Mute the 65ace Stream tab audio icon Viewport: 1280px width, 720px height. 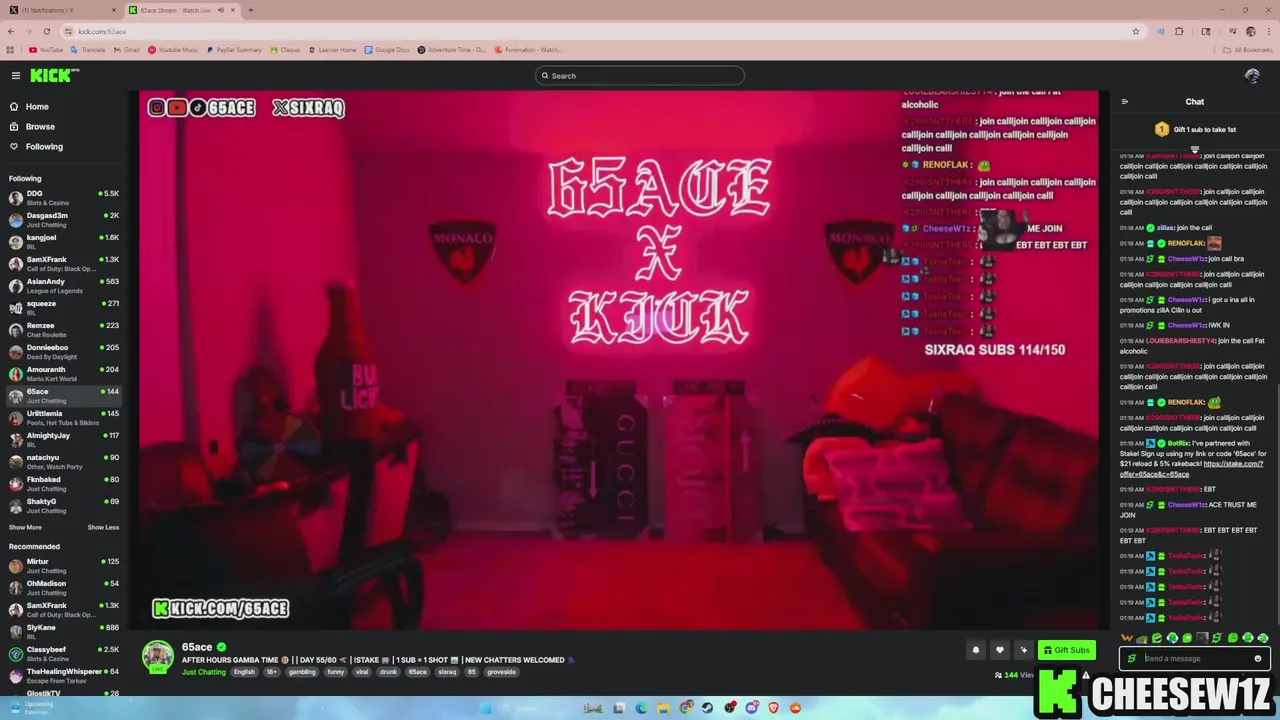pyautogui.click(x=220, y=10)
